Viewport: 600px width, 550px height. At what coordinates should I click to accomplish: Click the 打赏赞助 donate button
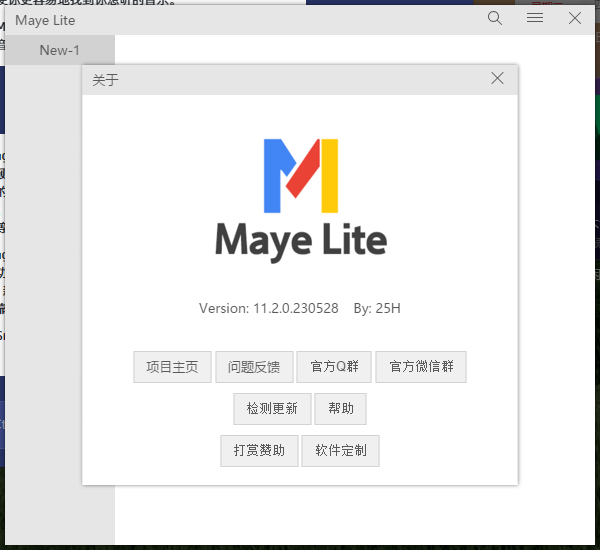pos(259,450)
